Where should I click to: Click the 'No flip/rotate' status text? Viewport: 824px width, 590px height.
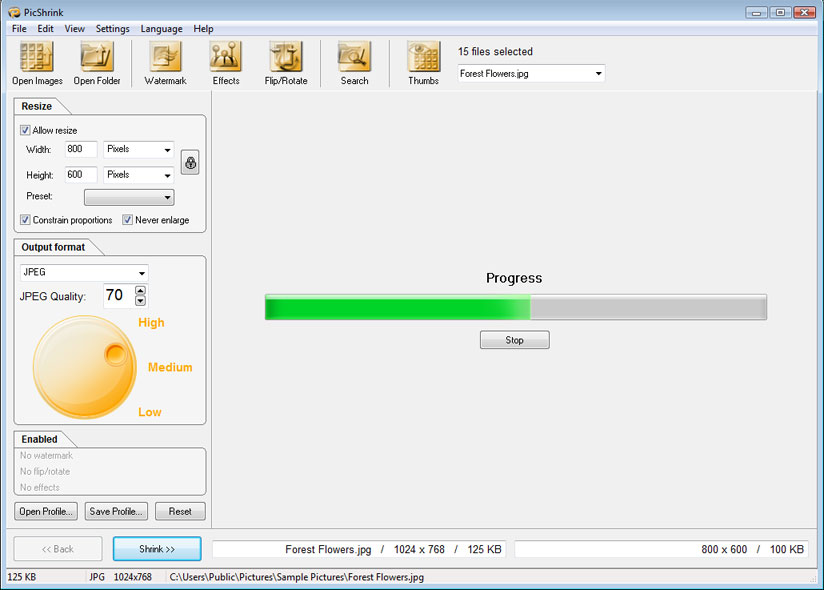(45, 471)
